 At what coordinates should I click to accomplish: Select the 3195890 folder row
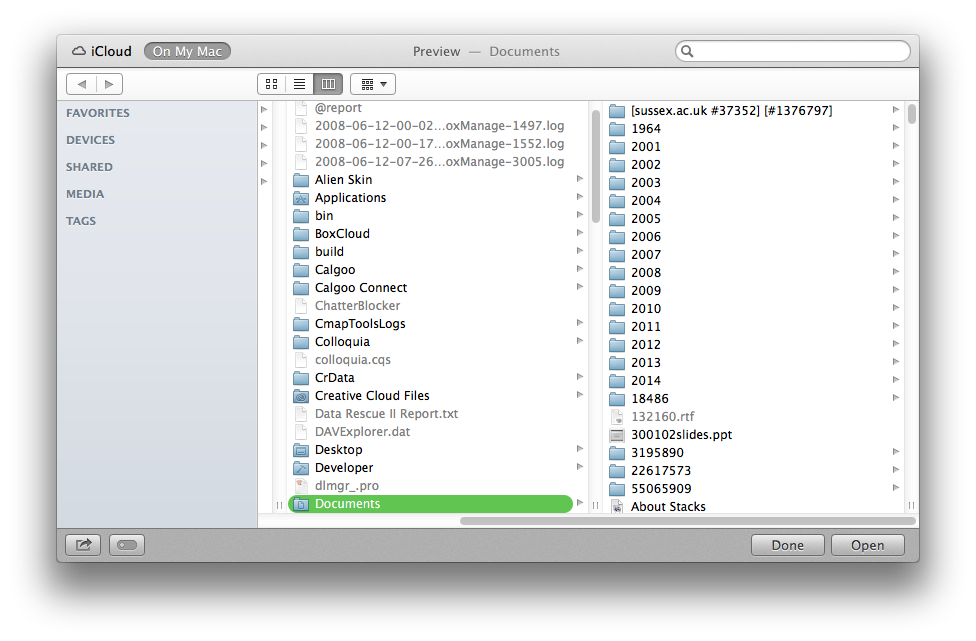(x=754, y=453)
